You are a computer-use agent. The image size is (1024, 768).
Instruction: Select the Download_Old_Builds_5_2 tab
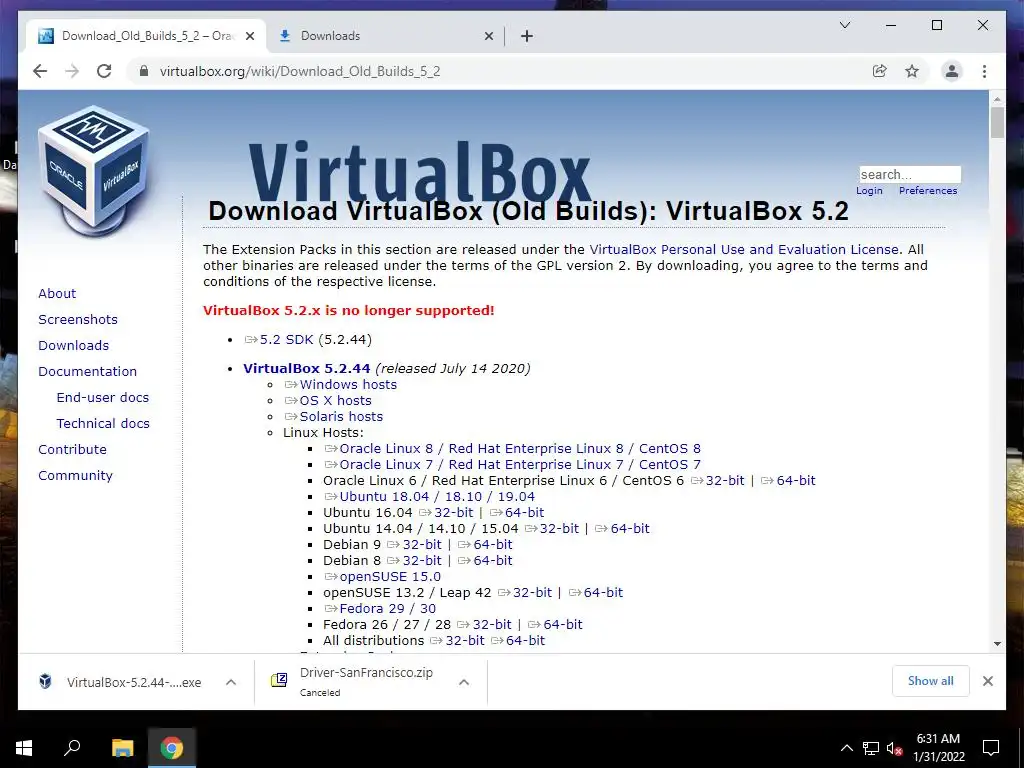(x=147, y=36)
